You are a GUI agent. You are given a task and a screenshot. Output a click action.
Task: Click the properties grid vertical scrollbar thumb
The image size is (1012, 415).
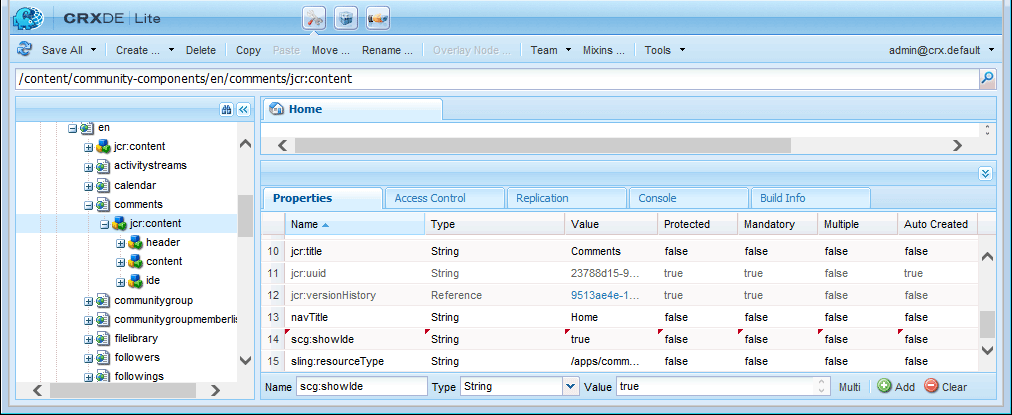click(987, 323)
